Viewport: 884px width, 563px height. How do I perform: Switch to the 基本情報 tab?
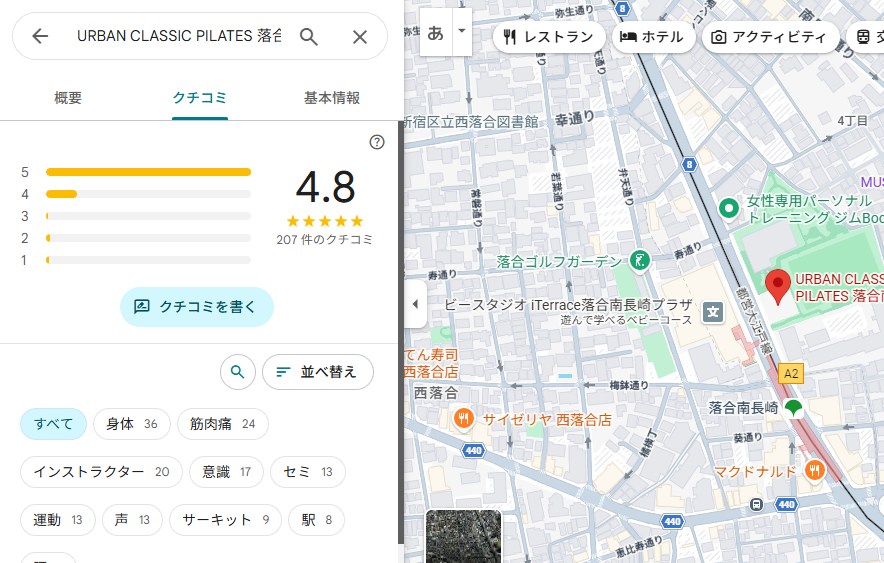[332, 98]
